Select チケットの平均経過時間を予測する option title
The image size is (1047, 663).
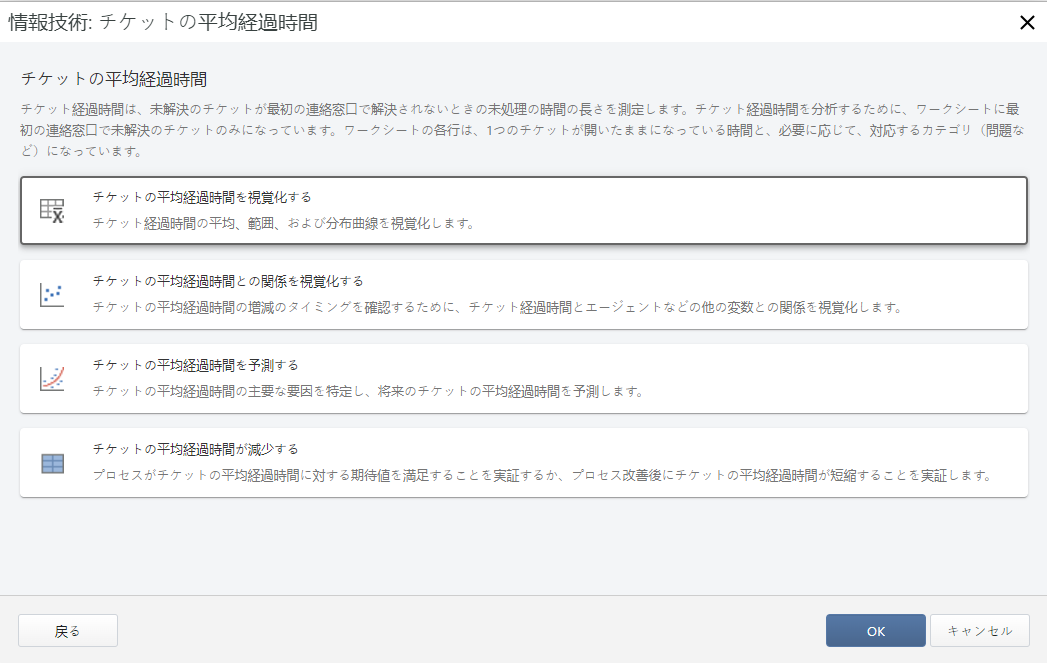pyautogui.click(x=195, y=365)
